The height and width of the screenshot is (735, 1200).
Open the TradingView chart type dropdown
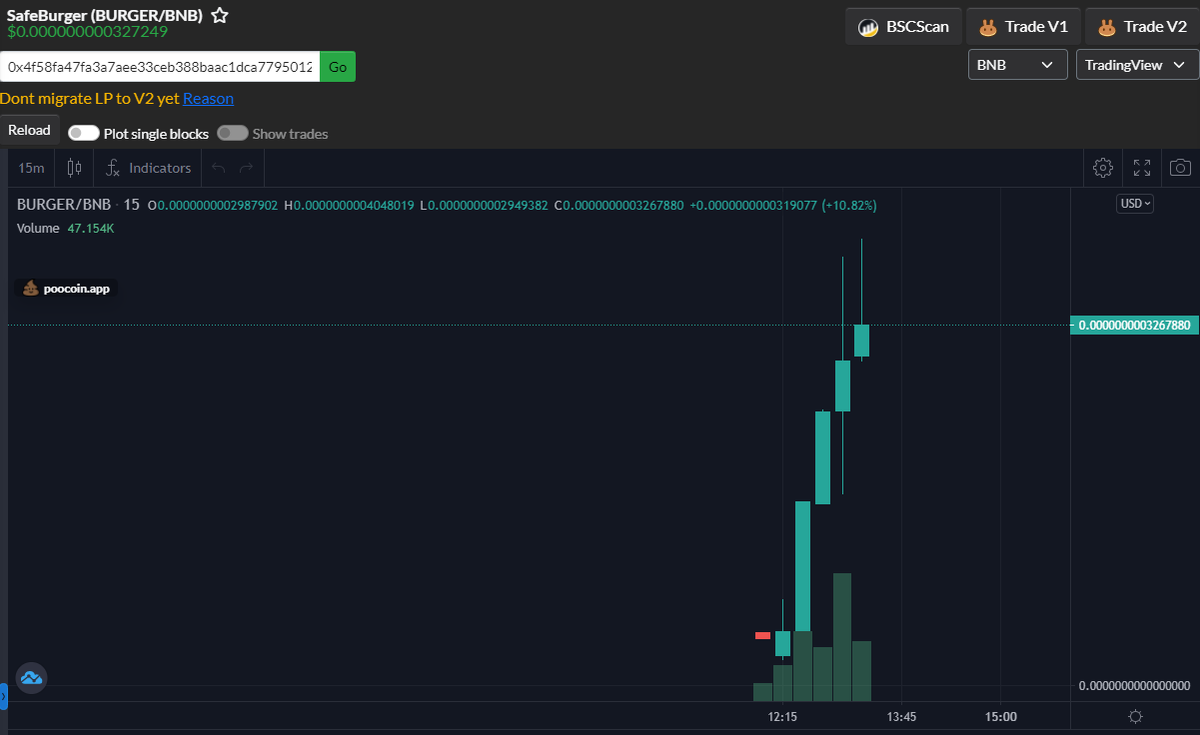(1137, 65)
